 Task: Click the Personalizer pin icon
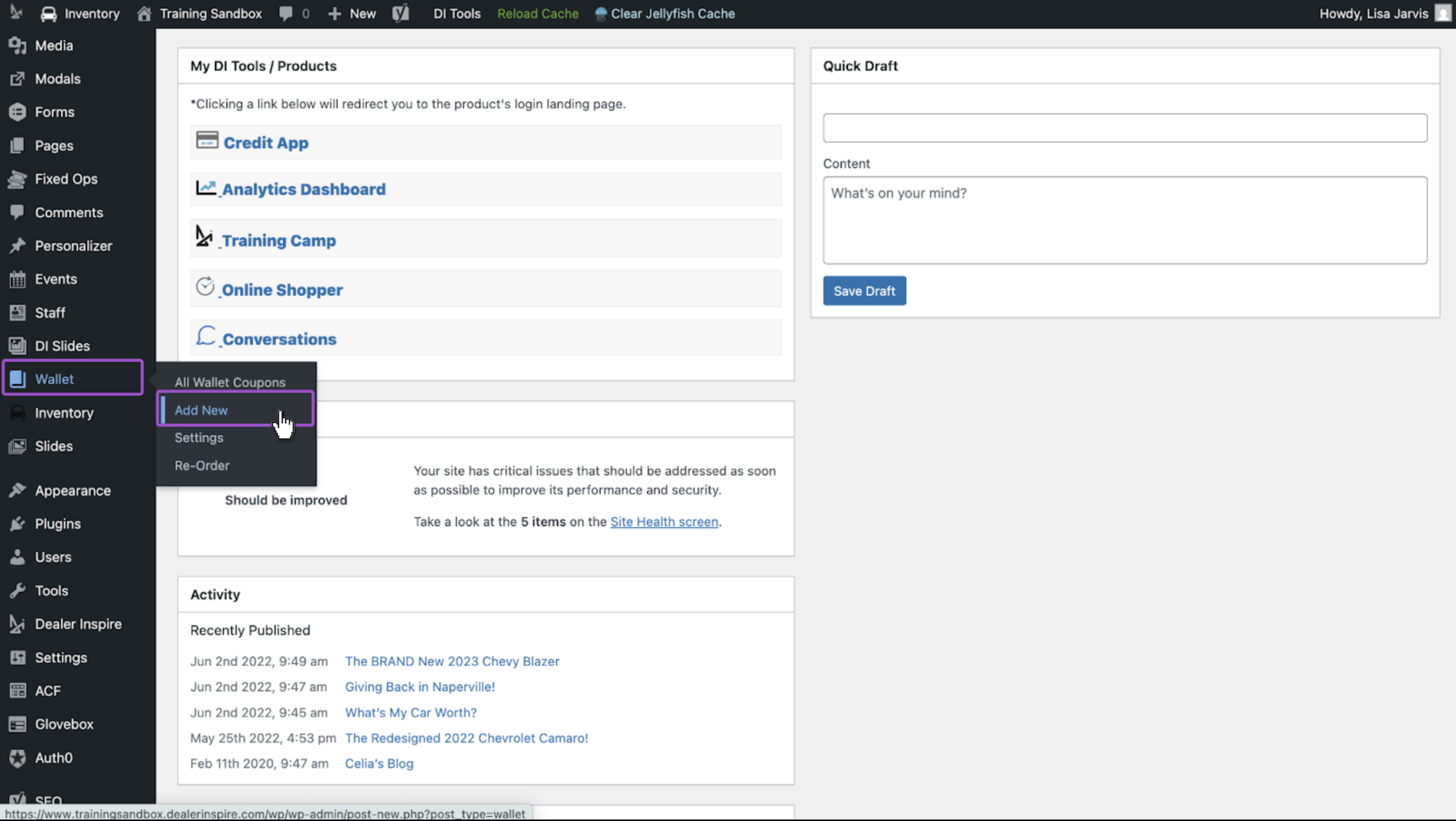[18, 246]
